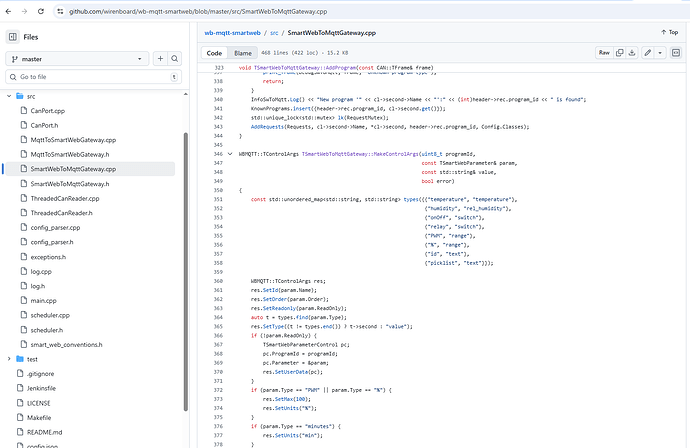Open config_parser.cpp in the tree
The height and width of the screenshot is (448, 690).
55,228
